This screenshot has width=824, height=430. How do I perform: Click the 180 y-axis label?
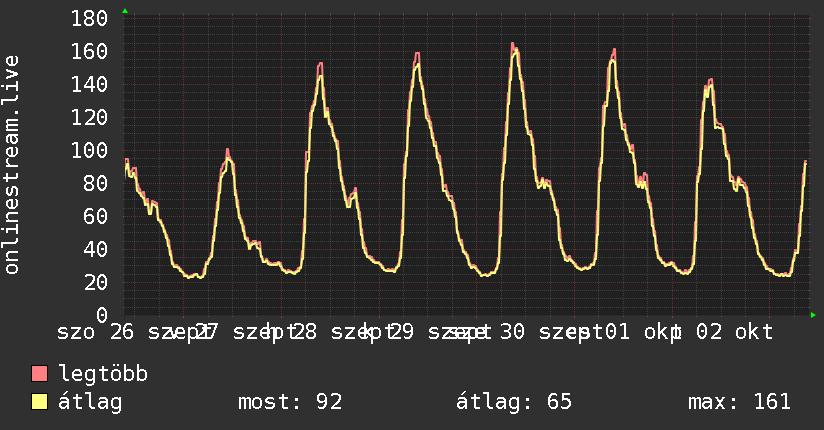pos(89,18)
